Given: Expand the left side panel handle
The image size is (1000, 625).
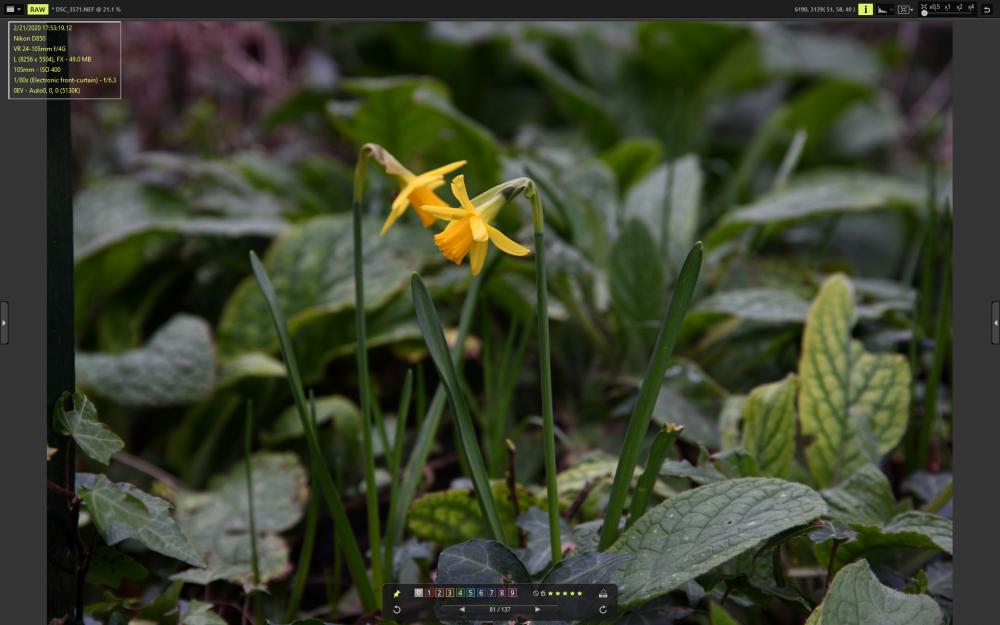Looking at the screenshot, I should (x=4, y=323).
